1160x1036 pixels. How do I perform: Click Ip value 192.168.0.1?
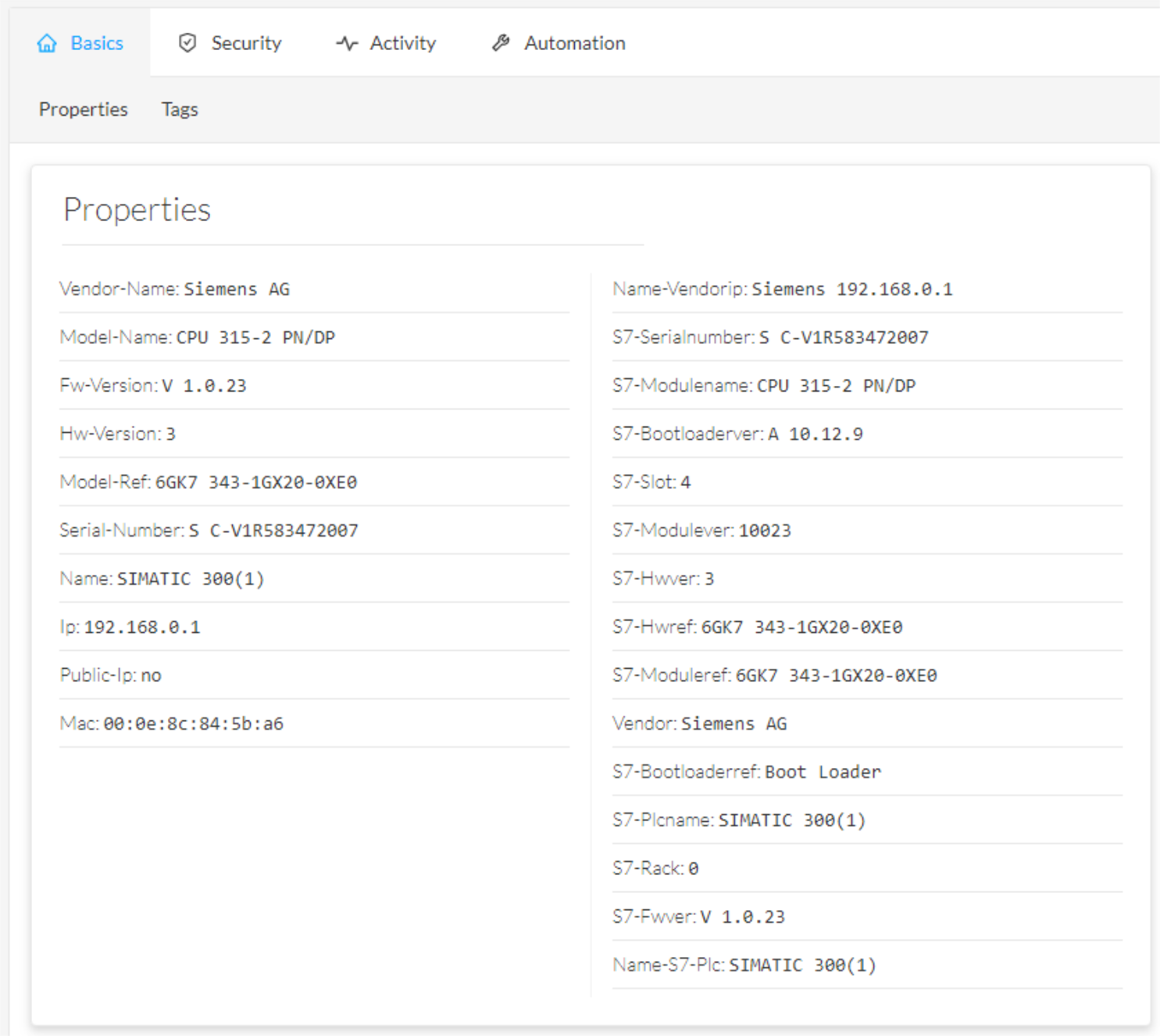pyautogui.click(x=142, y=627)
